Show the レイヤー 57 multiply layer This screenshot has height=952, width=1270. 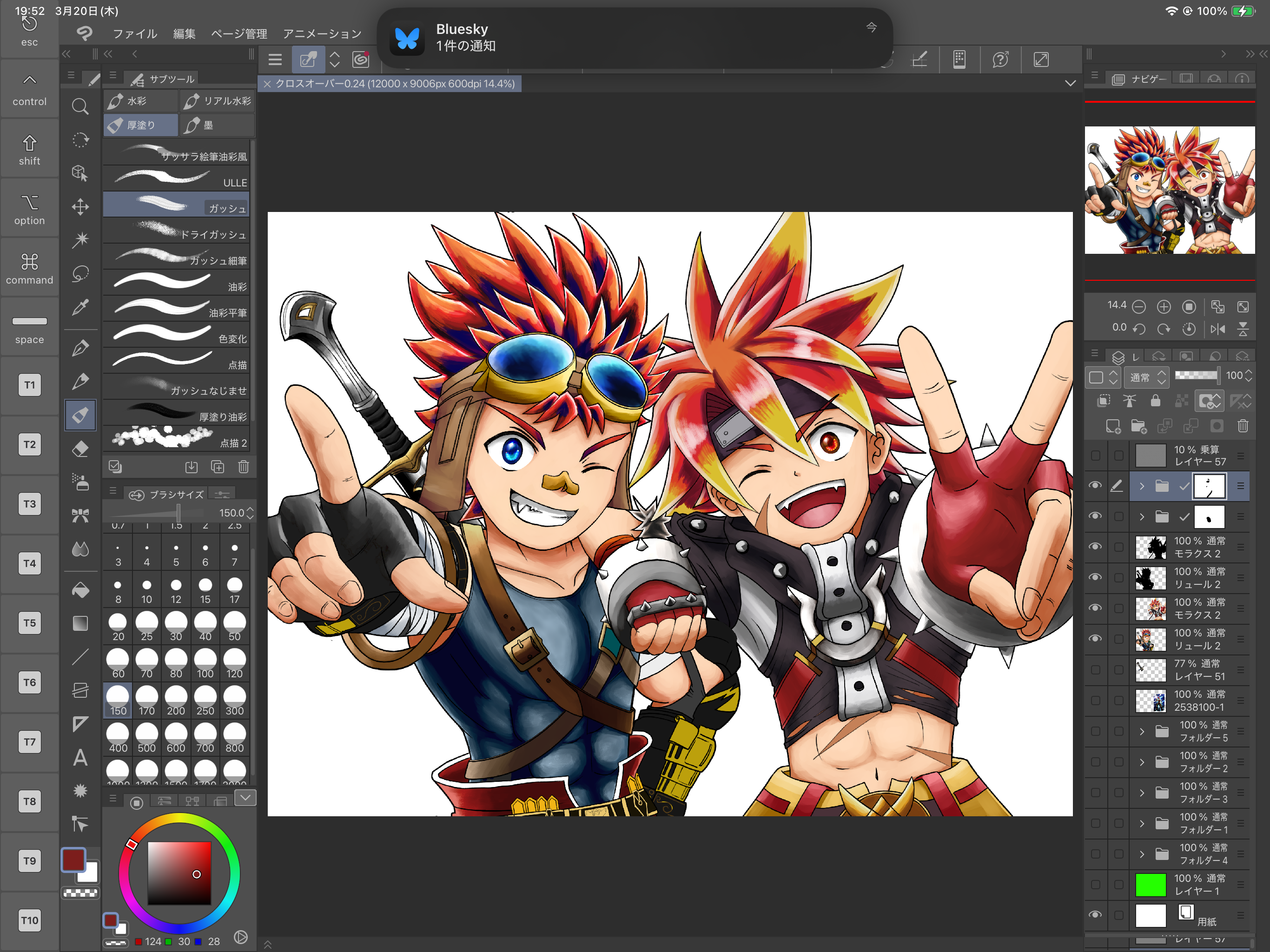(1096, 456)
